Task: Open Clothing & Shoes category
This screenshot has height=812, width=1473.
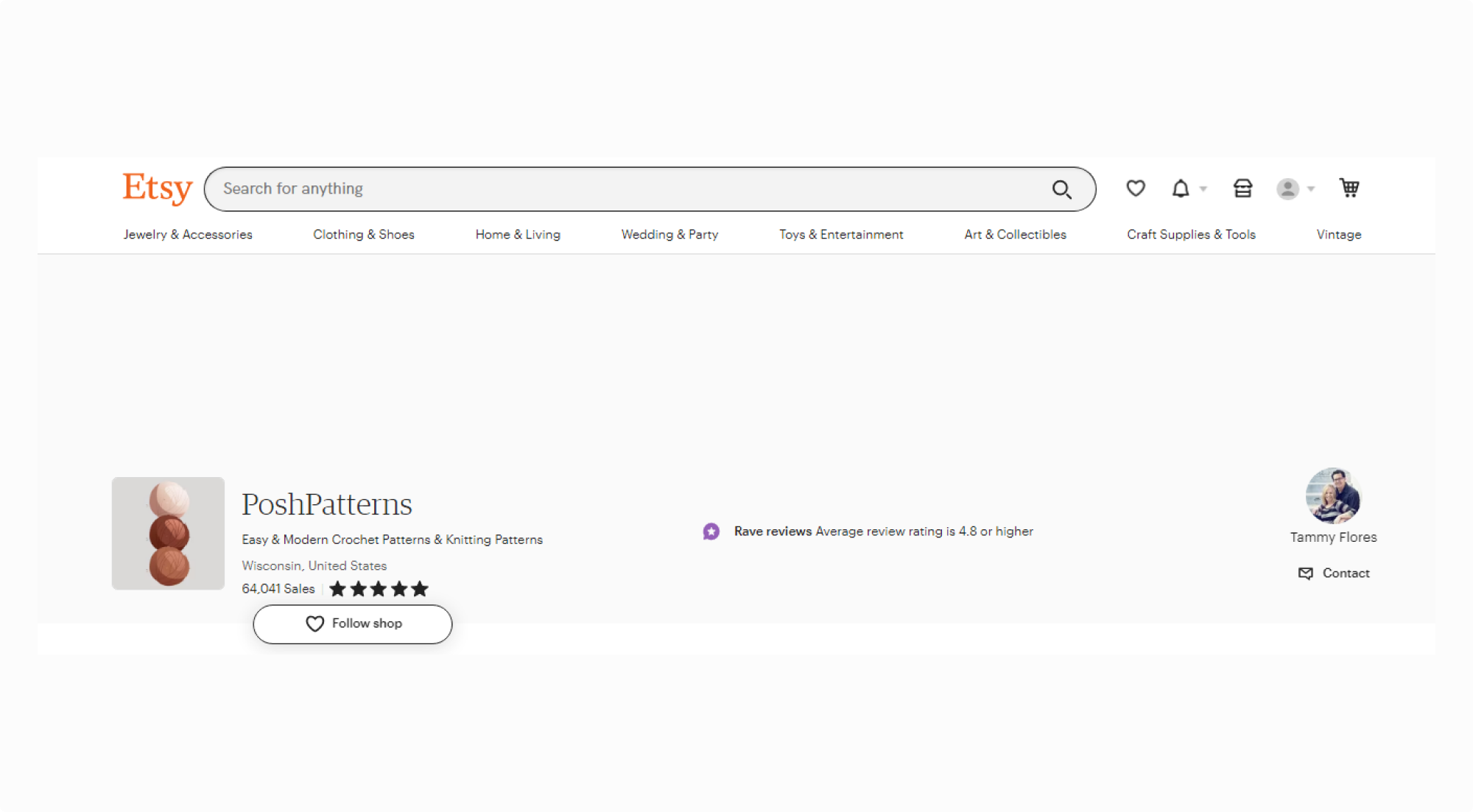Action: pyautogui.click(x=364, y=234)
